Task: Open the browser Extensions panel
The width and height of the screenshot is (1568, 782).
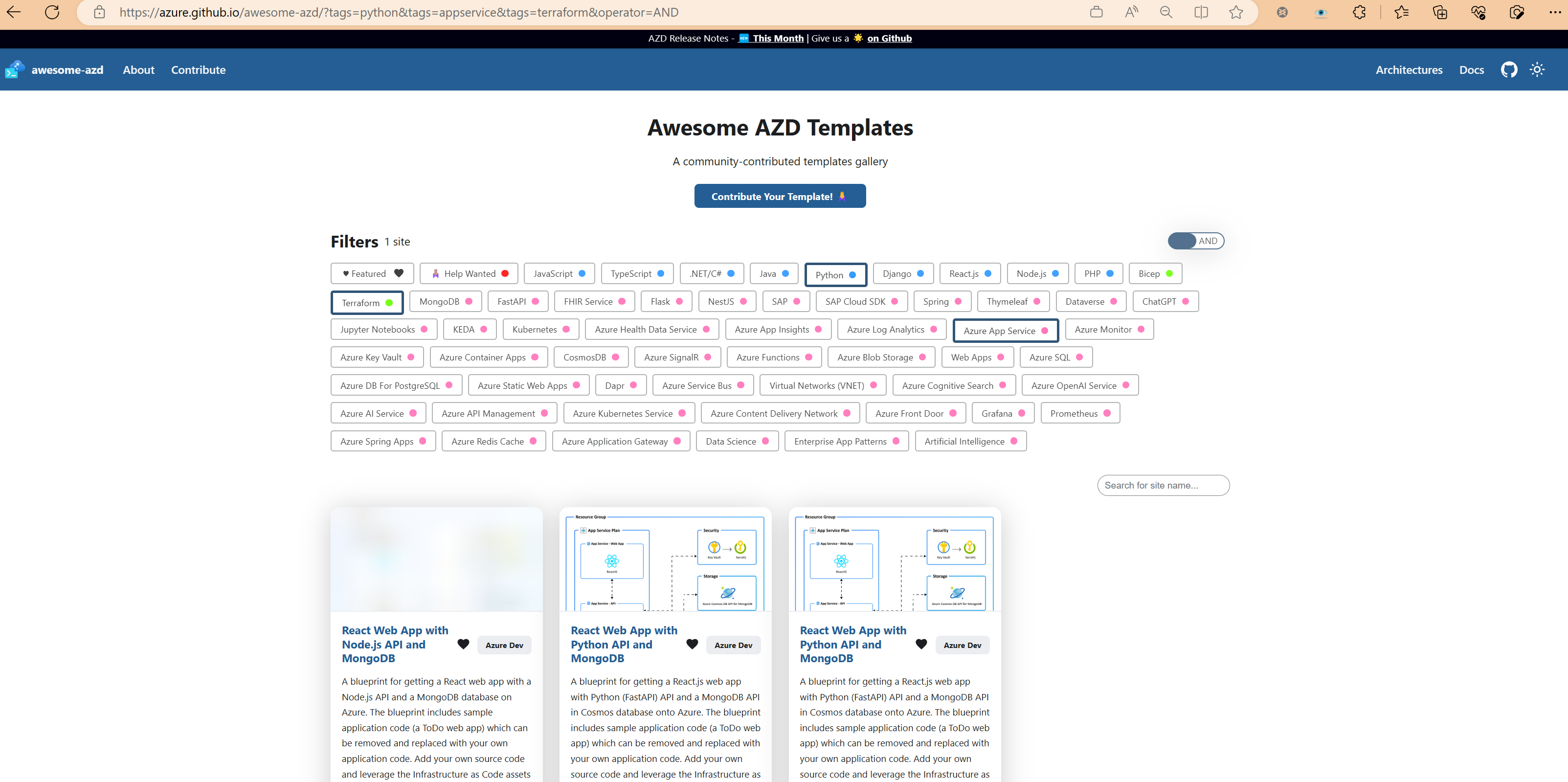Action: coord(1360,12)
